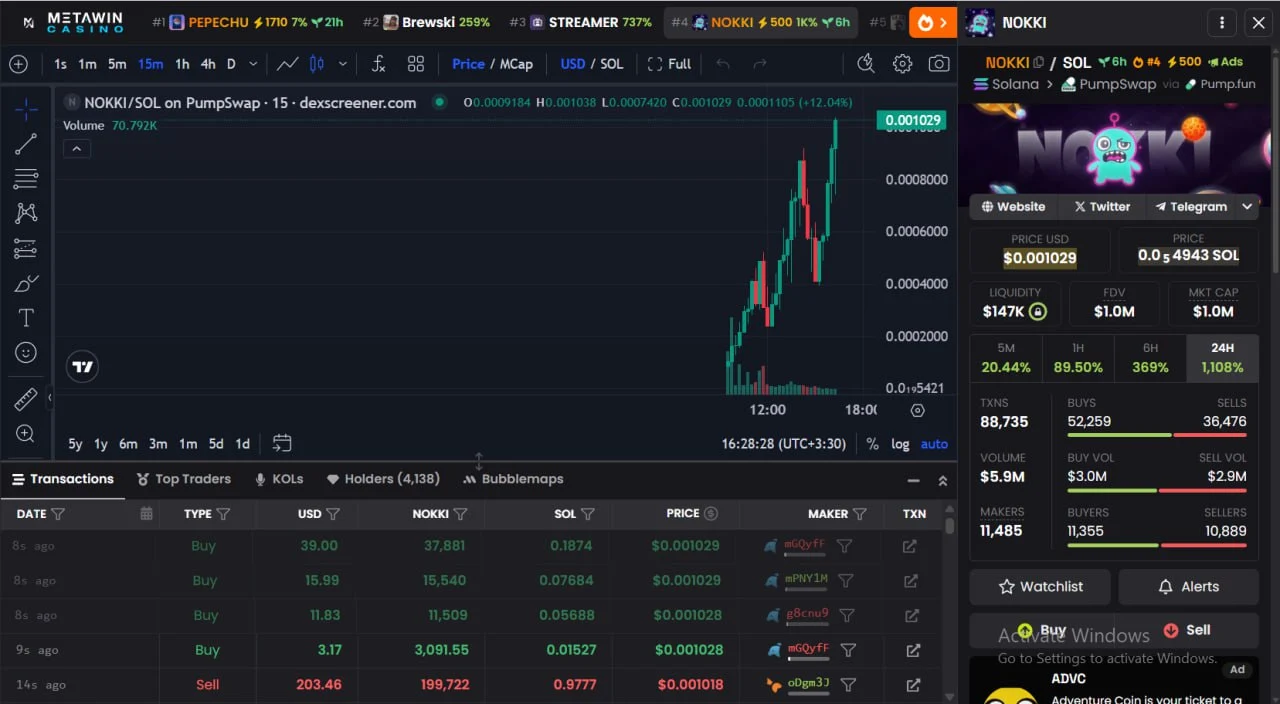Open the NOKKI Website link
Viewport: 1280px width, 704px height.
pyautogui.click(x=1013, y=207)
